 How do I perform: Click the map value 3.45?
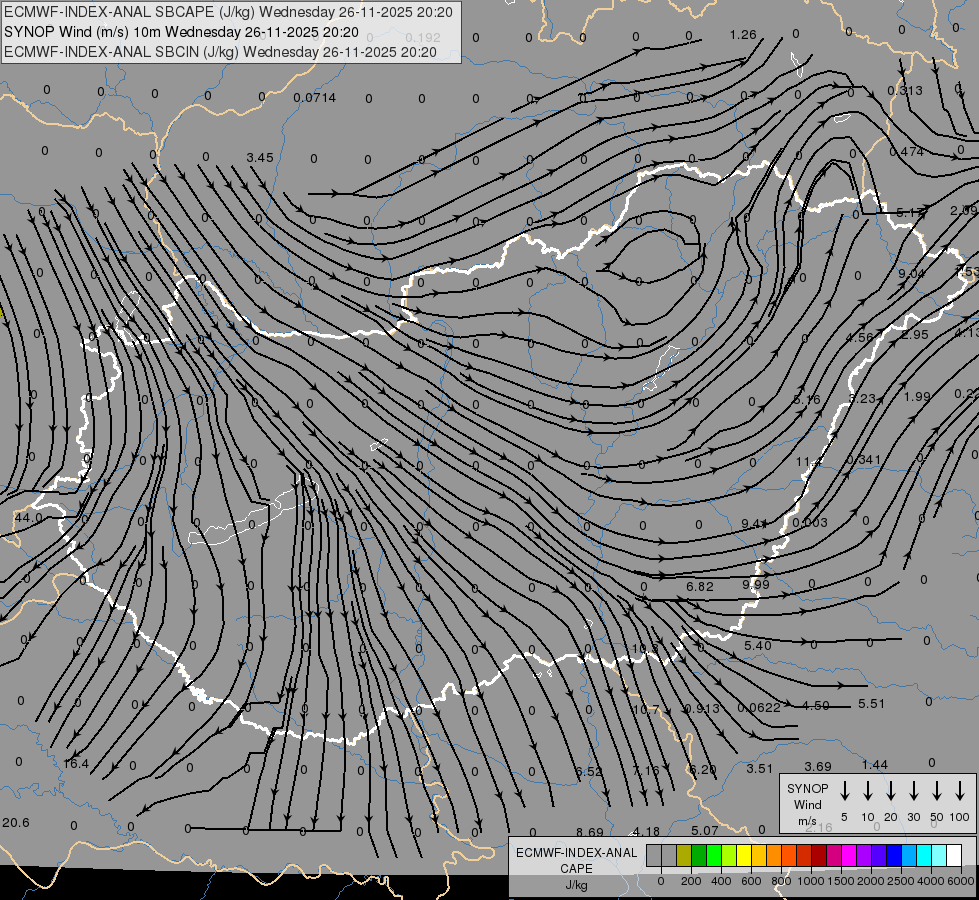click(260, 157)
